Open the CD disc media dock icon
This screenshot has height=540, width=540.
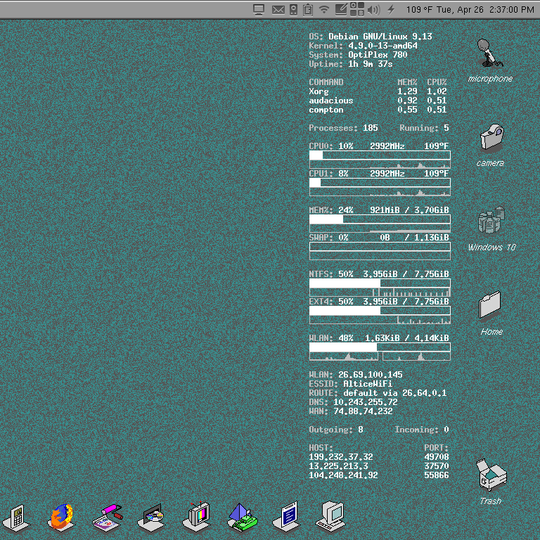pyautogui.click(x=152, y=517)
